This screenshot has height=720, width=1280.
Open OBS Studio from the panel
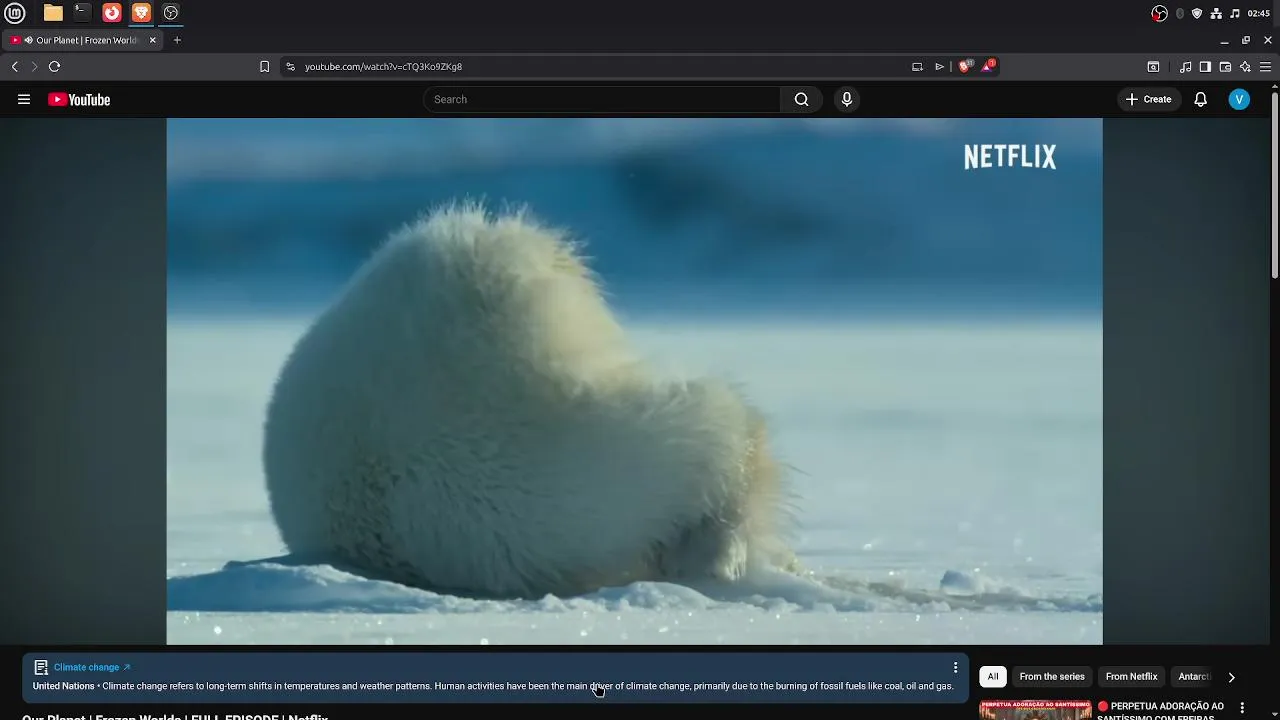[x=171, y=13]
